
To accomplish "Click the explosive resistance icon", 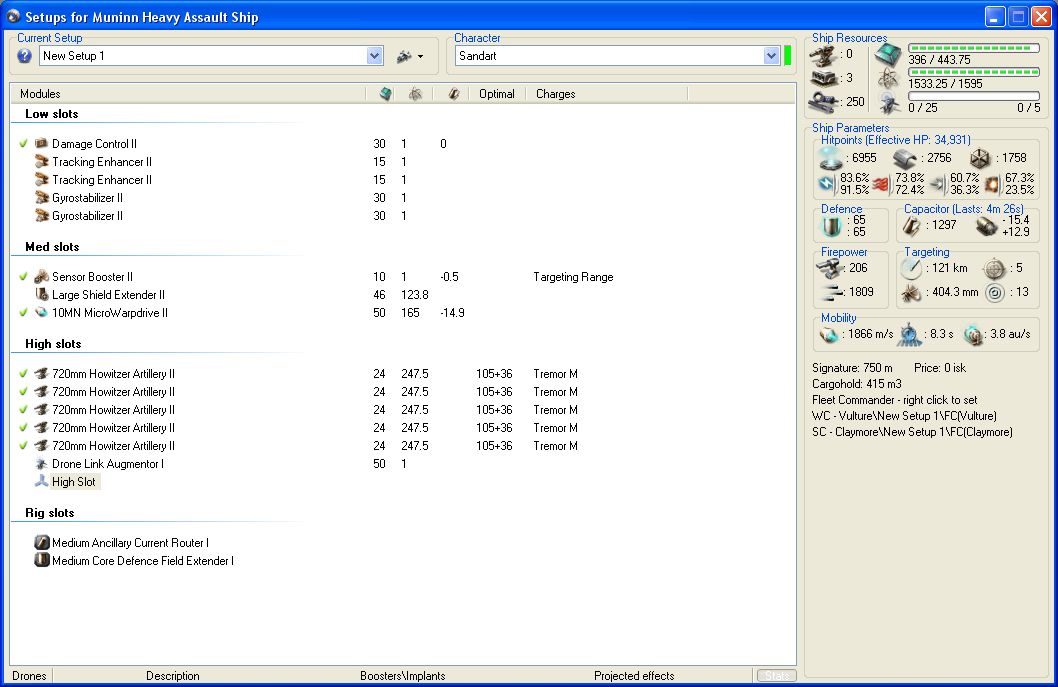I will pyautogui.click(x=993, y=184).
